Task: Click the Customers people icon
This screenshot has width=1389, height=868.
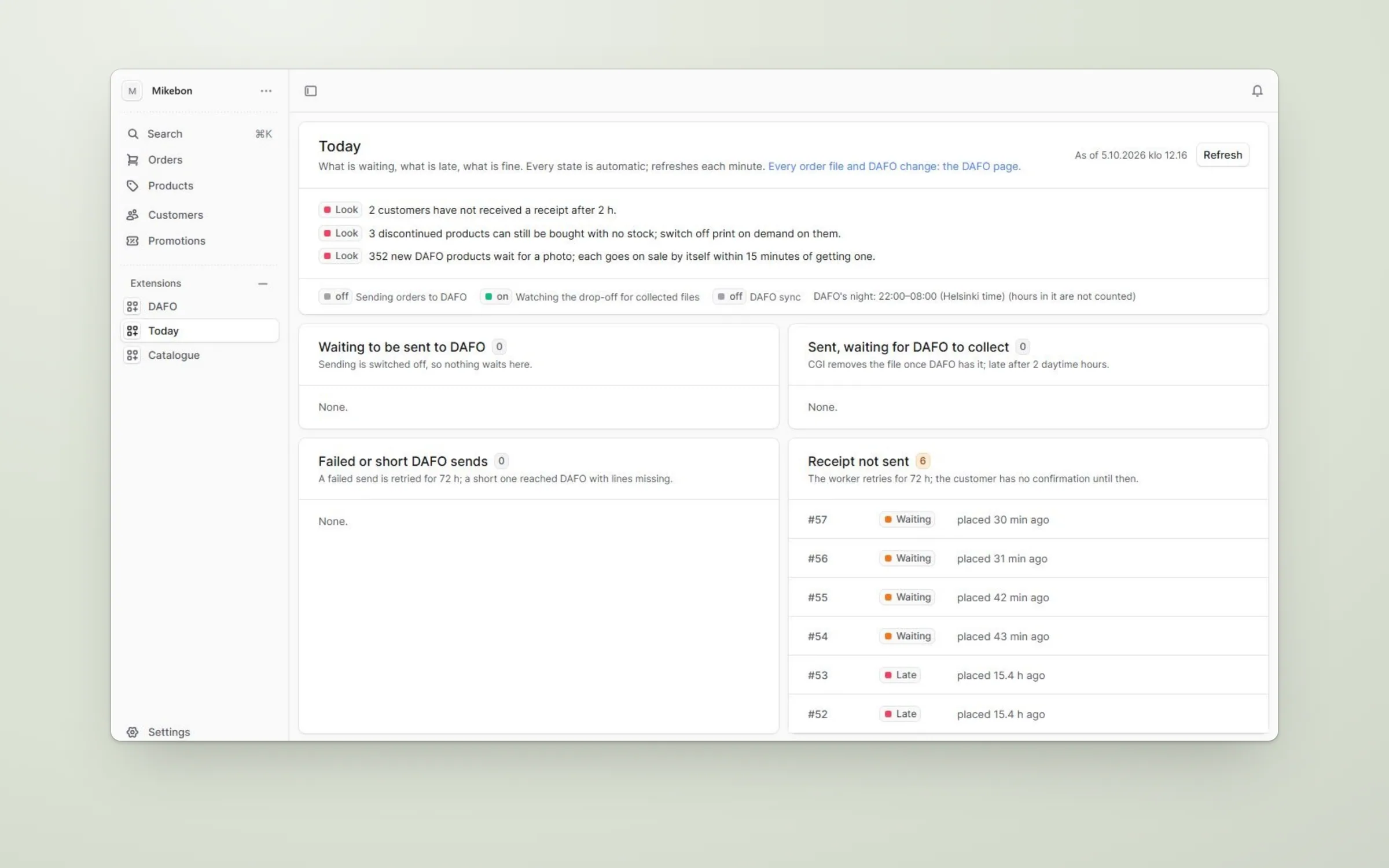Action: 133,215
